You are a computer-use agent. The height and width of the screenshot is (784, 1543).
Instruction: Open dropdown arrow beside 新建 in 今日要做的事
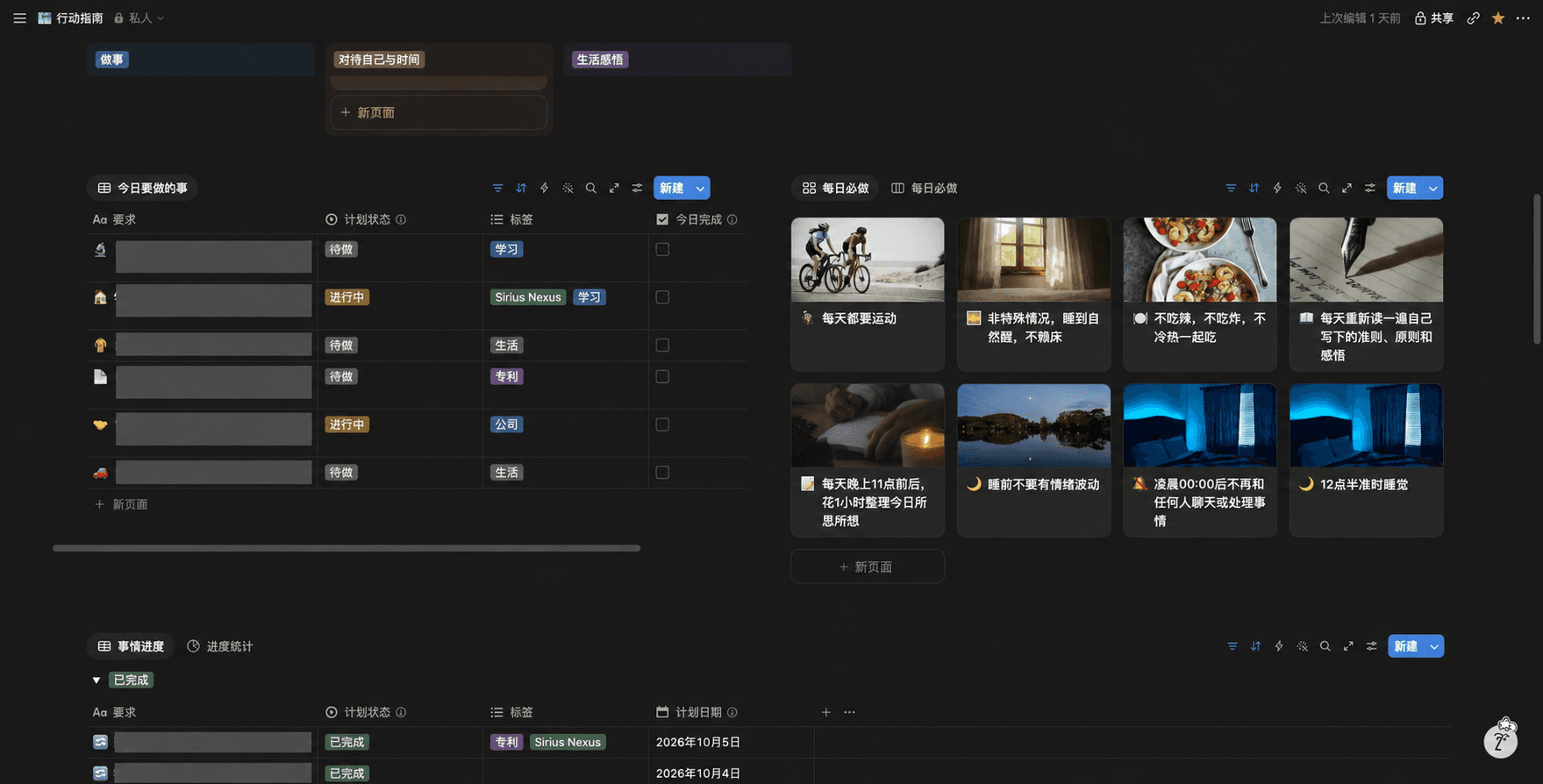click(x=700, y=188)
